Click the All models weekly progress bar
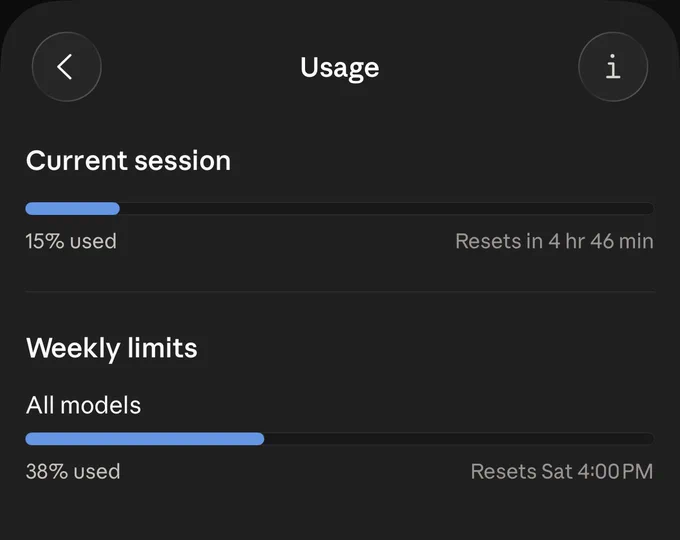The height and width of the screenshot is (540, 680). (340, 439)
